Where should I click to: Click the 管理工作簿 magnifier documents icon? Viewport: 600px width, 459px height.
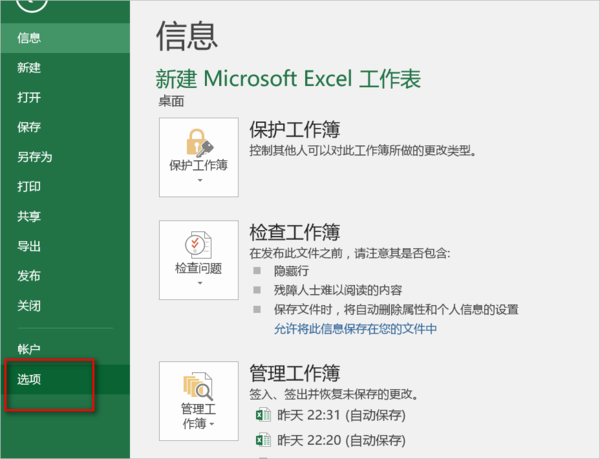198,386
